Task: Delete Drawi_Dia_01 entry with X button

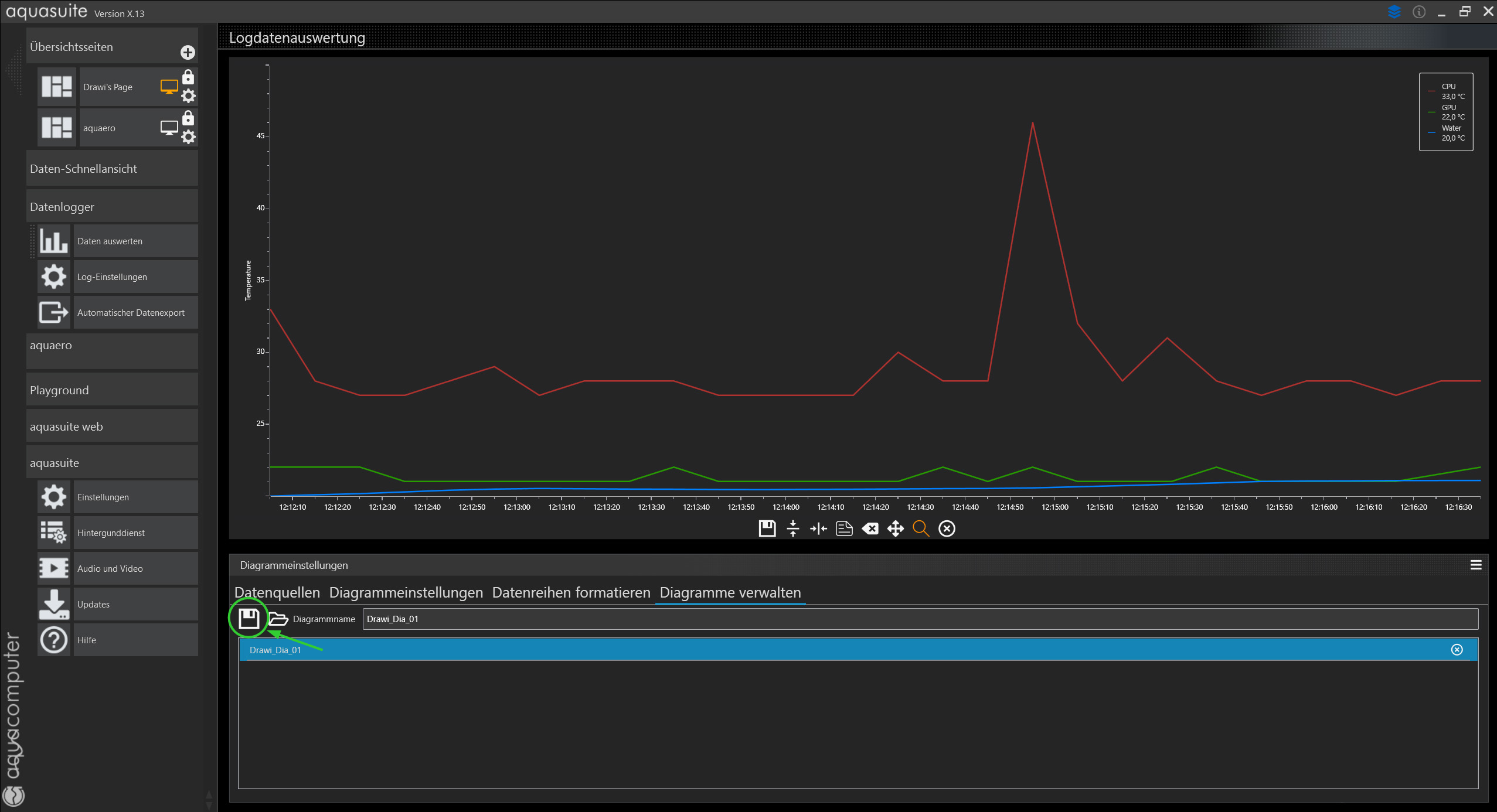Action: [x=1457, y=649]
